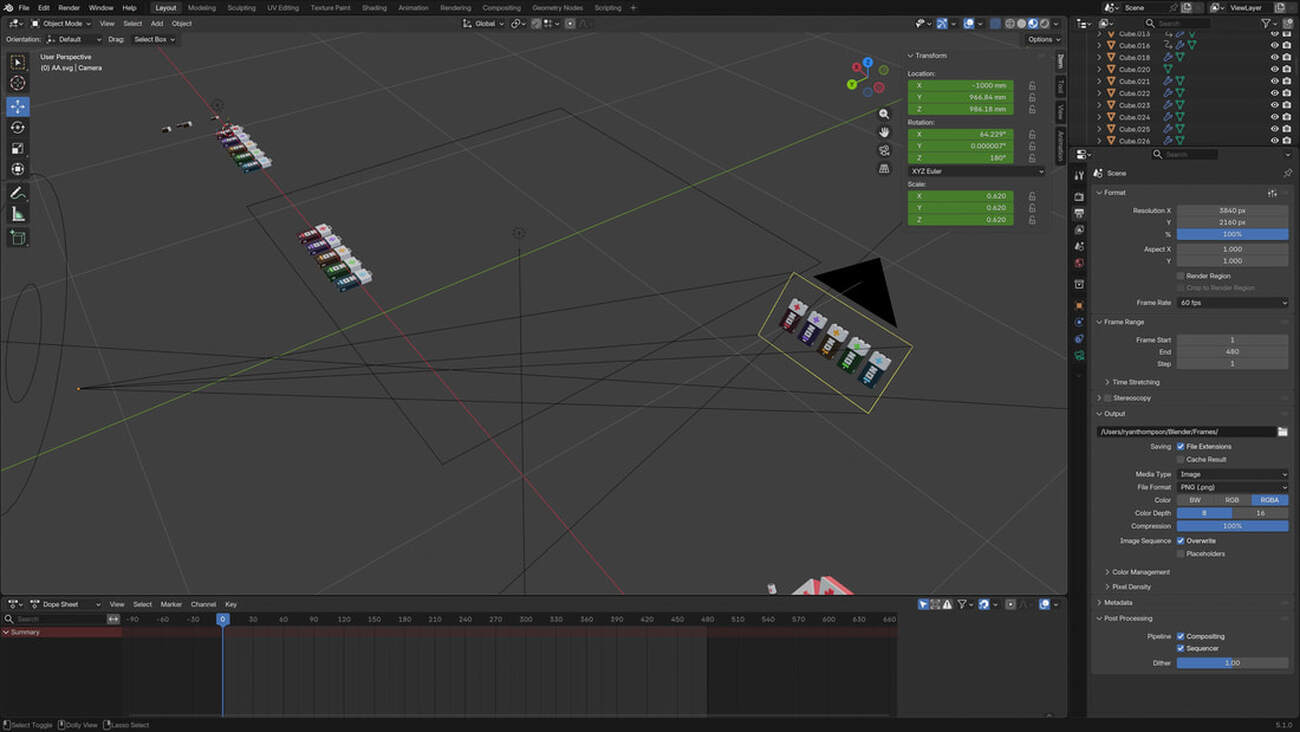Click the zoom magnifier viewport icon

[x=884, y=114]
